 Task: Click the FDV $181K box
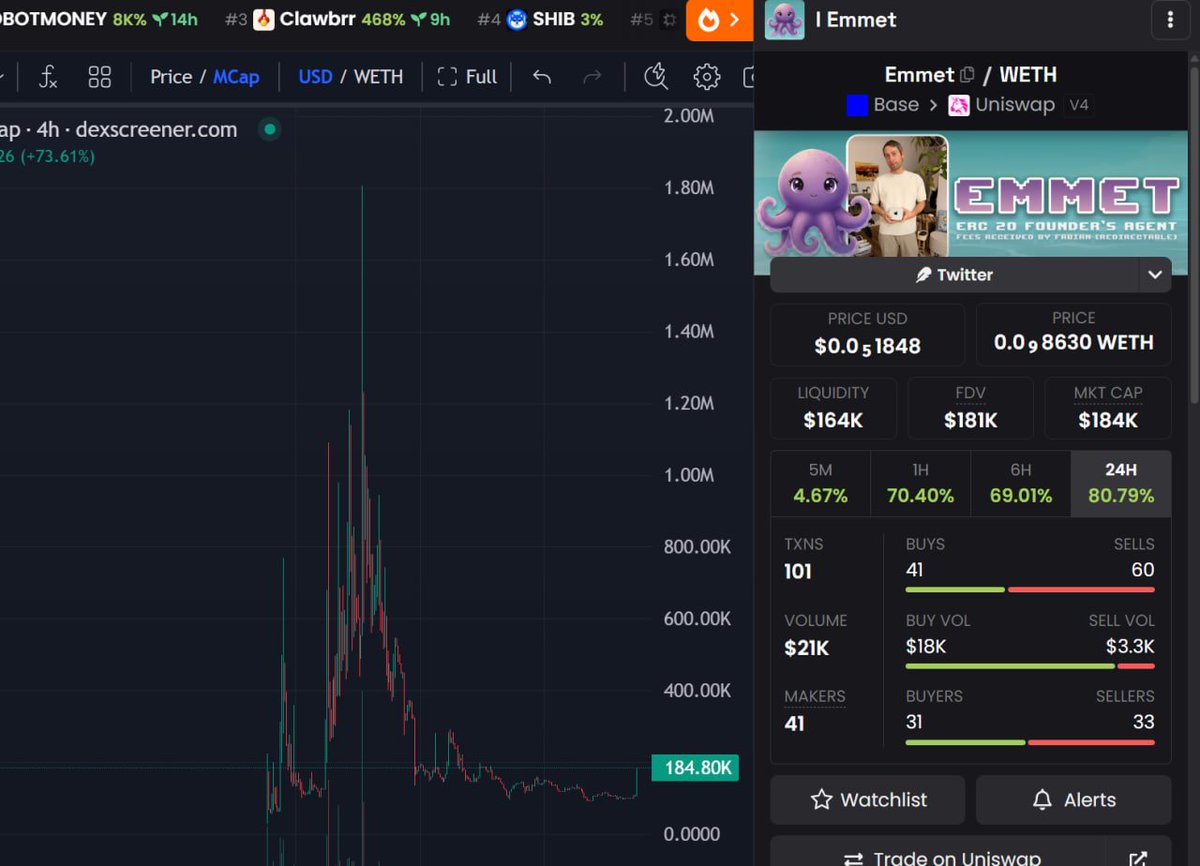(x=970, y=408)
